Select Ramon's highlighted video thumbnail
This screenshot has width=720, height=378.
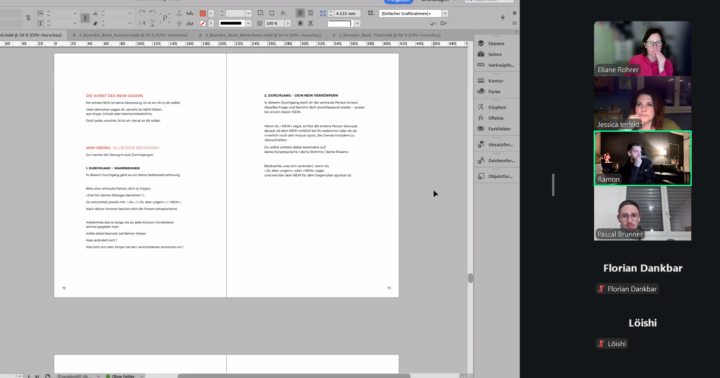pos(642,158)
